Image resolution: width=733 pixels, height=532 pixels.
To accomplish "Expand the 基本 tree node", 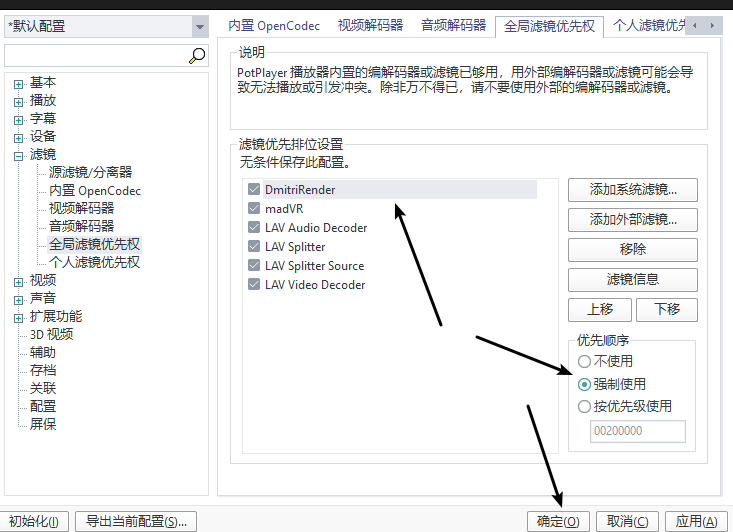I will 18,84.
